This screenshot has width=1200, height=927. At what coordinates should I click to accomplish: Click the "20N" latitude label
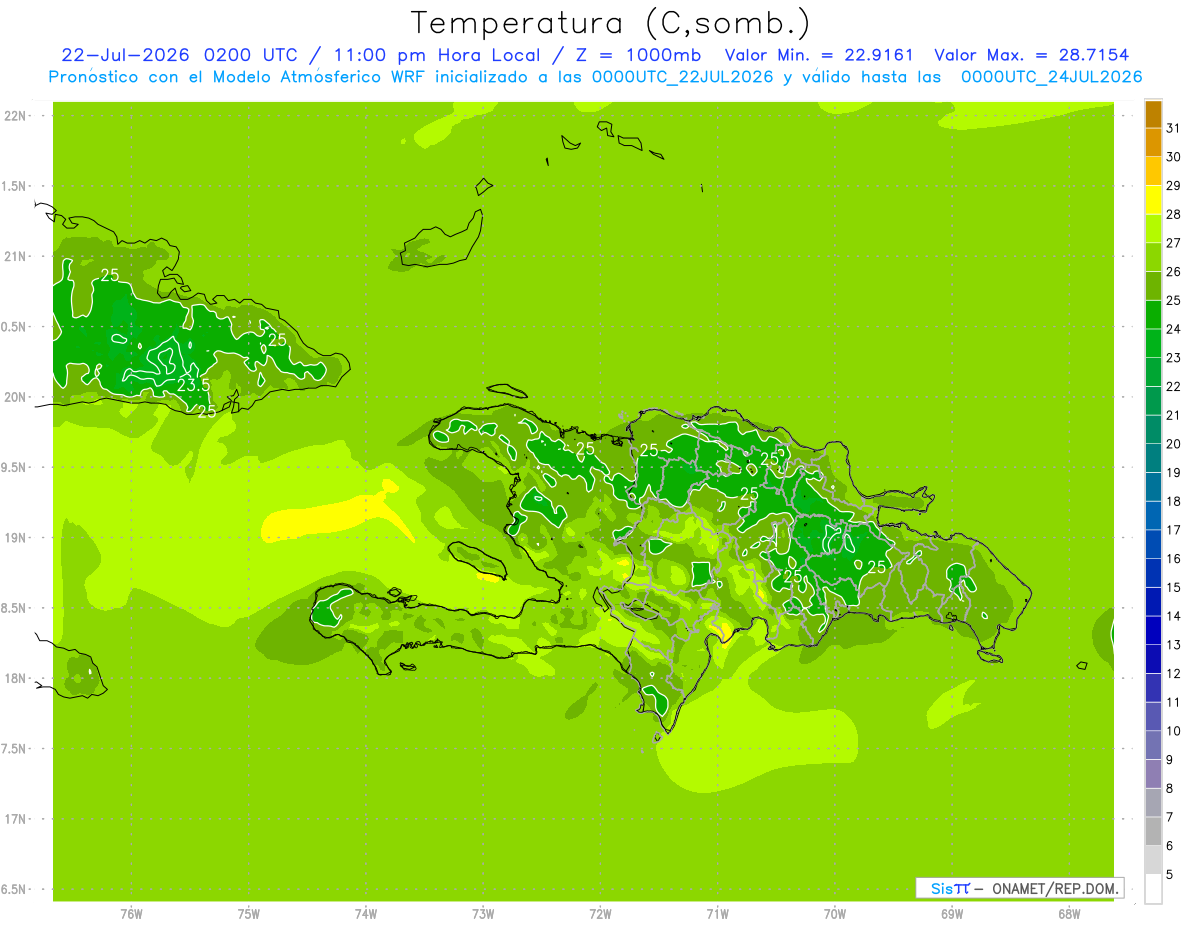pos(15,397)
